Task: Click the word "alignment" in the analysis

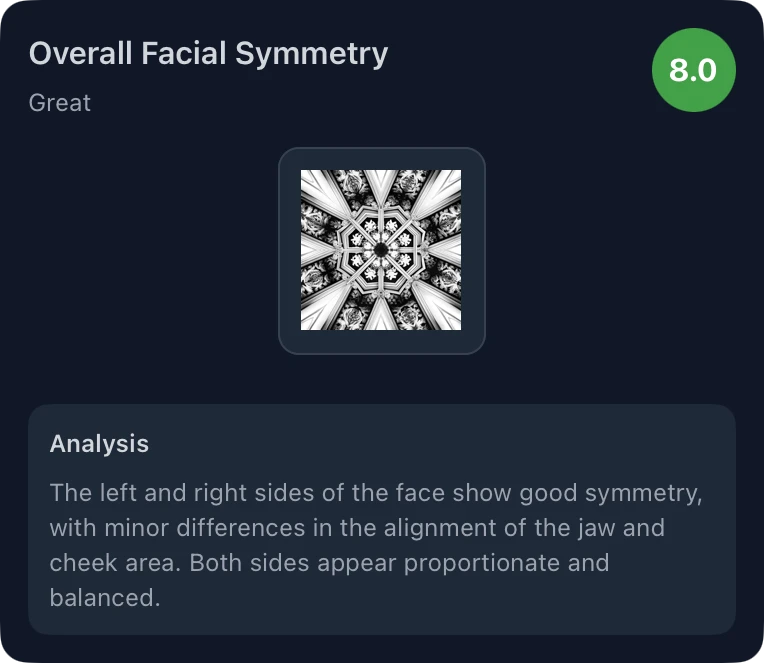Action: tap(447, 527)
